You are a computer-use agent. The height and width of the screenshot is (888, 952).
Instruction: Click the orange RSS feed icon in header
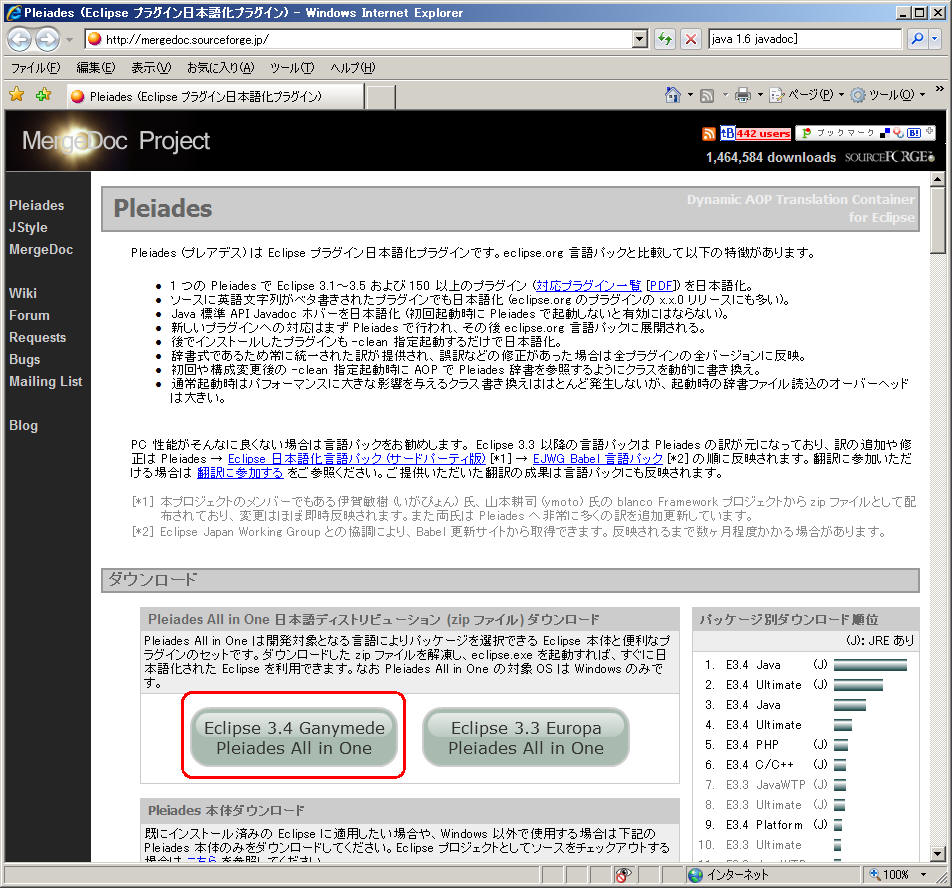point(709,134)
